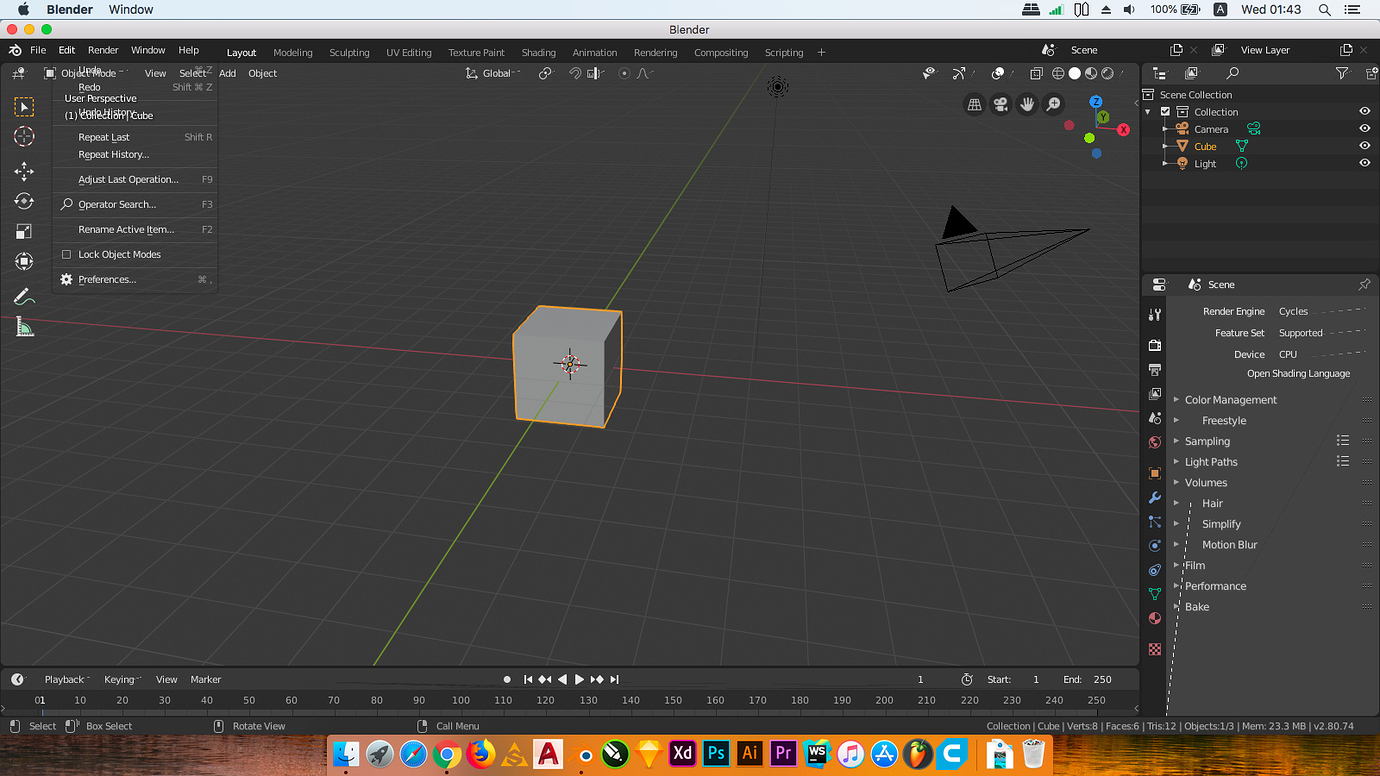Select the Select Box tool
Viewport: 1380px width, 776px height.
pyautogui.click(x=24, y=106)
